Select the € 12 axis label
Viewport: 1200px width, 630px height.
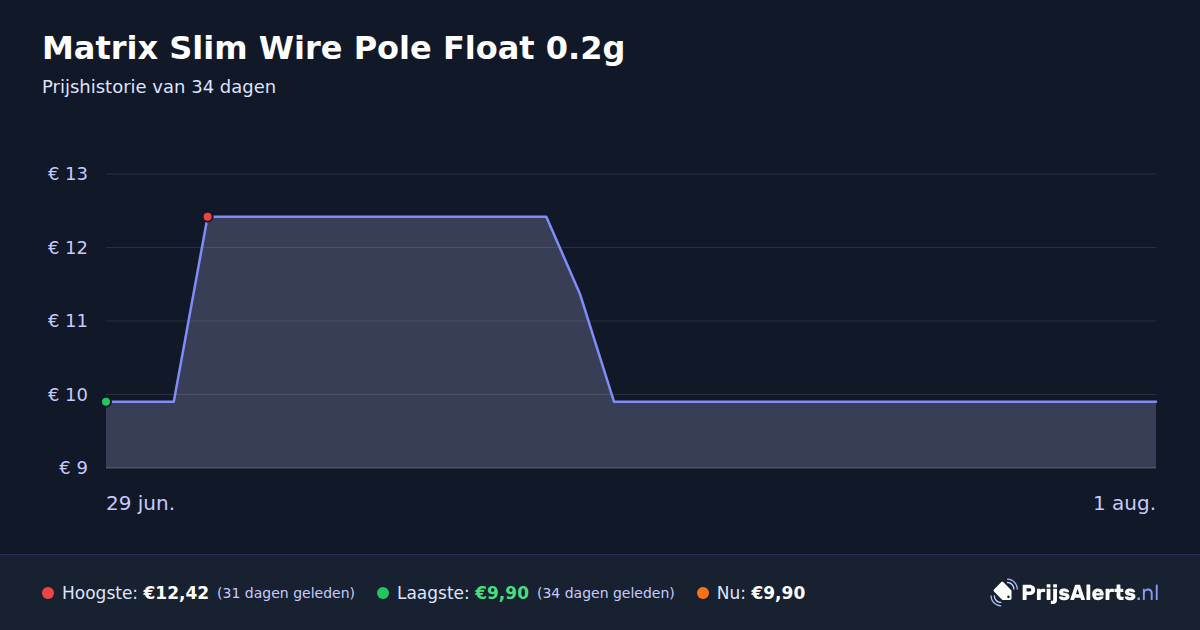pos(68,248)
